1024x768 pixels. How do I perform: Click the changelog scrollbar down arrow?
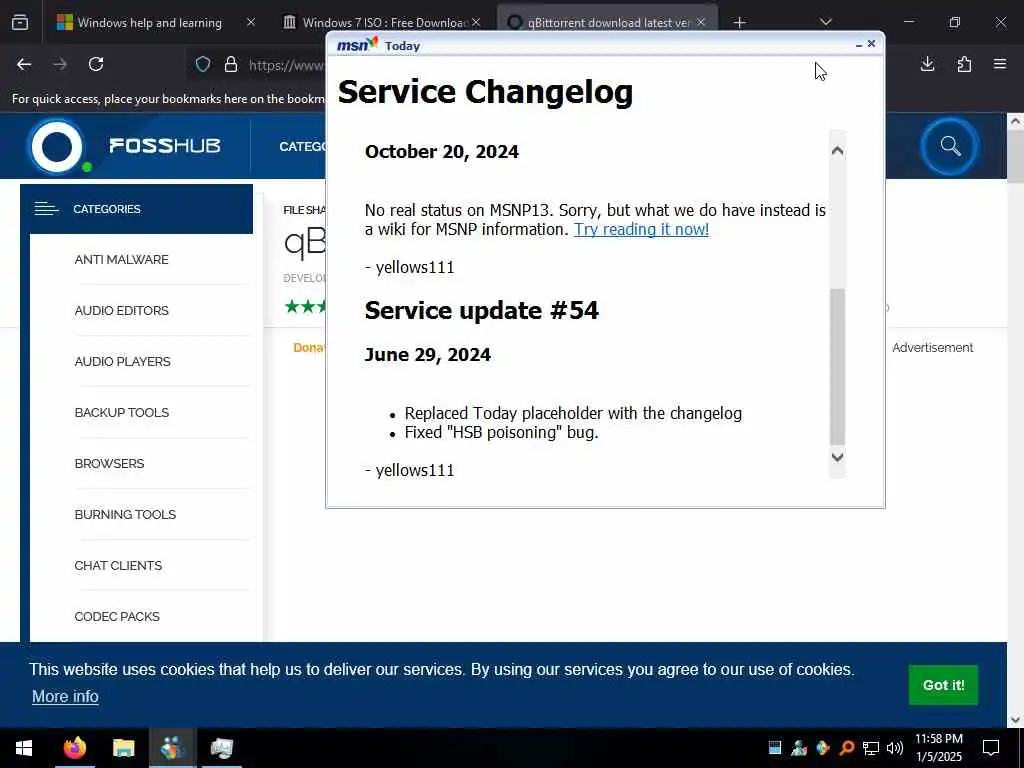click(x=837, y=457)
